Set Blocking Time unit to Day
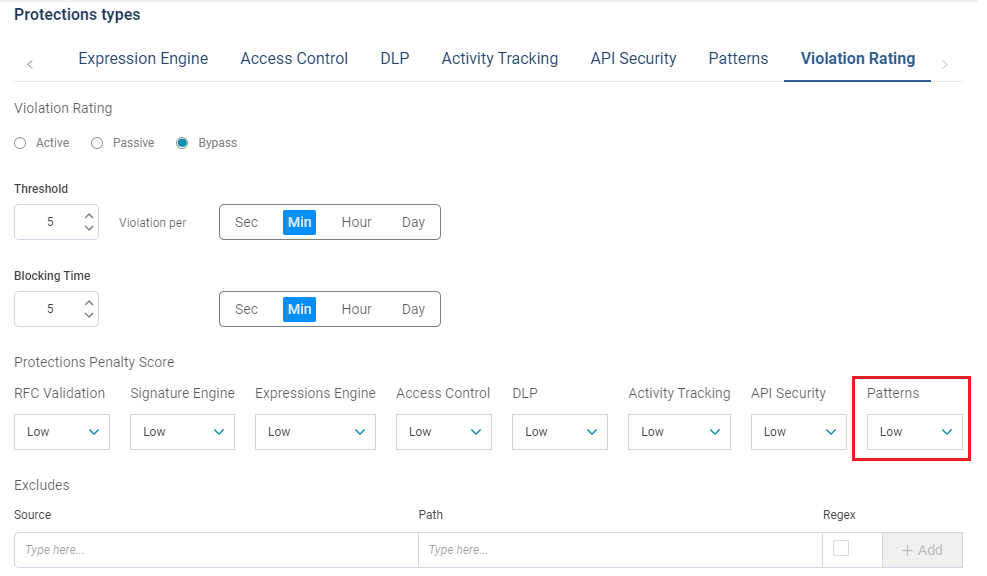The width and height of the screenshot is (987, 576). click(x=413, y=309)
